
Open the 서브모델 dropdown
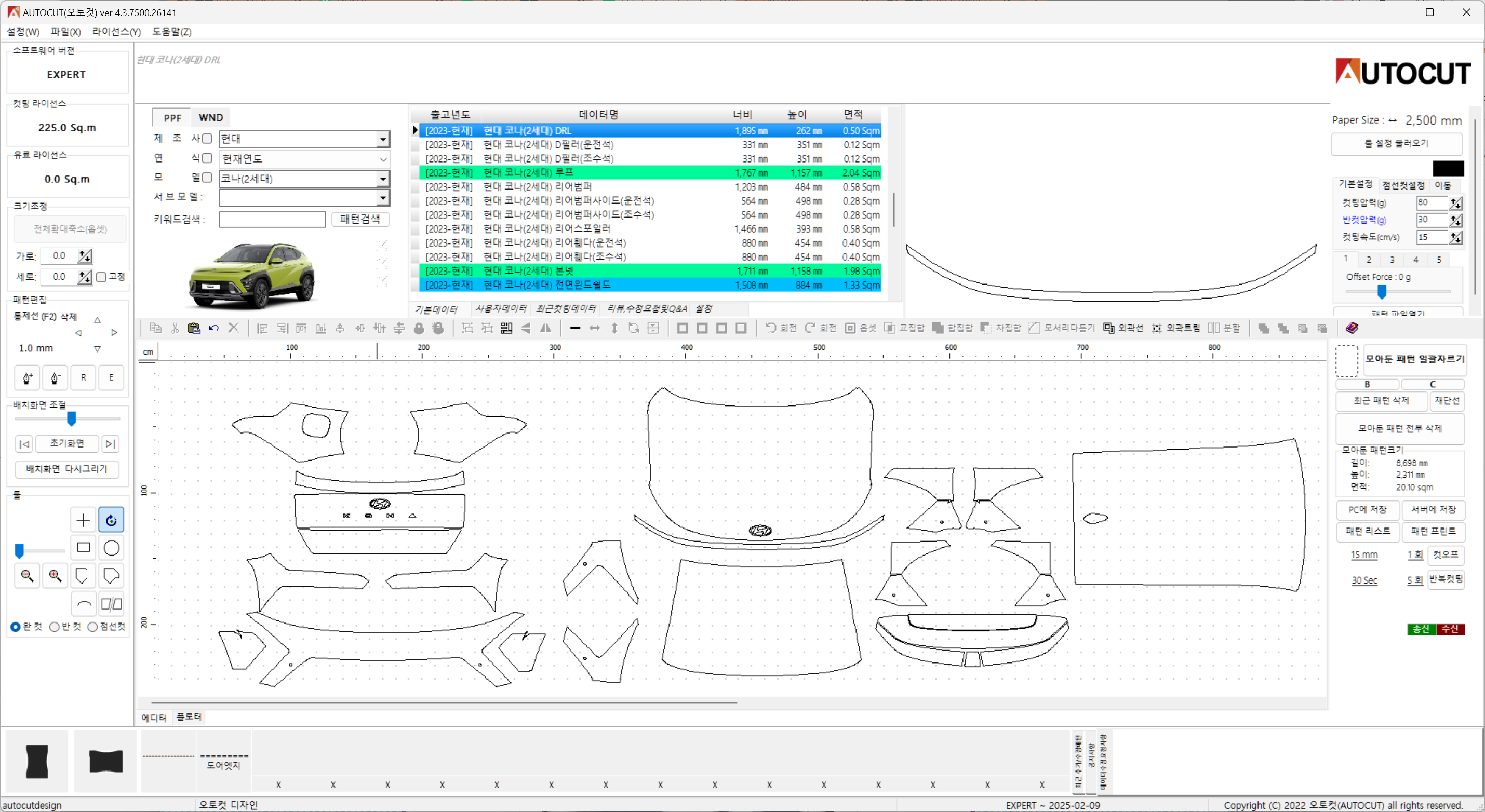click(383, 198)
